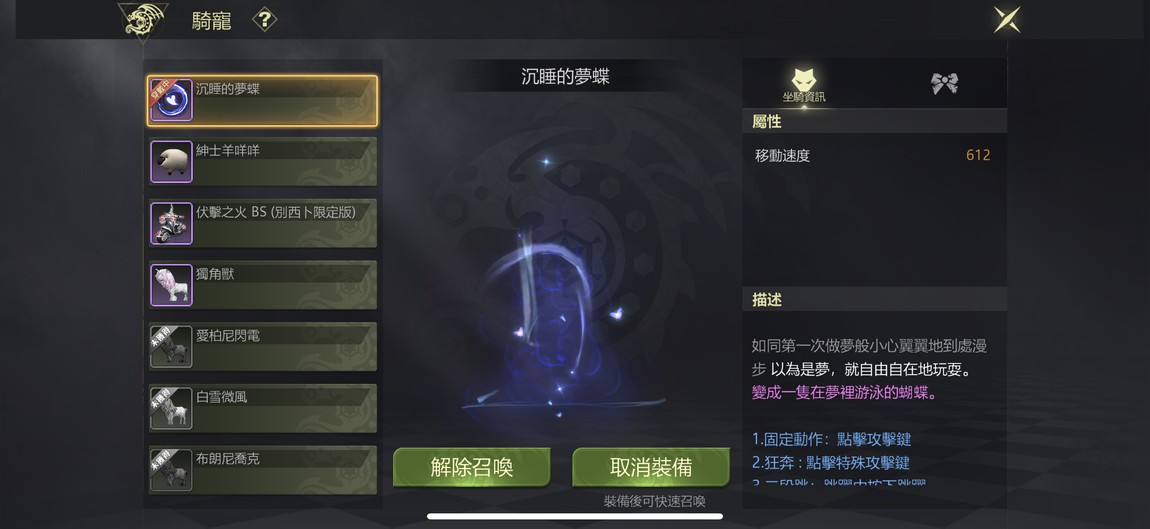The height and width of the screenshot is (529, 1150).
Task: Open the ribbon bow appearance tab
Action: pyautogui.click(x=945, y=84)
